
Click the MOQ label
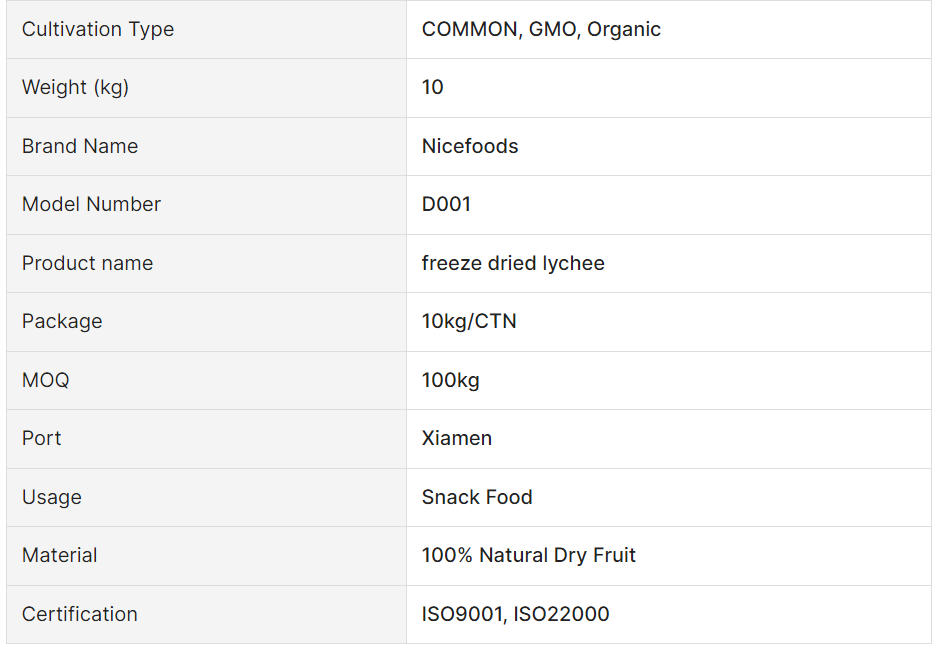[x=45, y=380]
